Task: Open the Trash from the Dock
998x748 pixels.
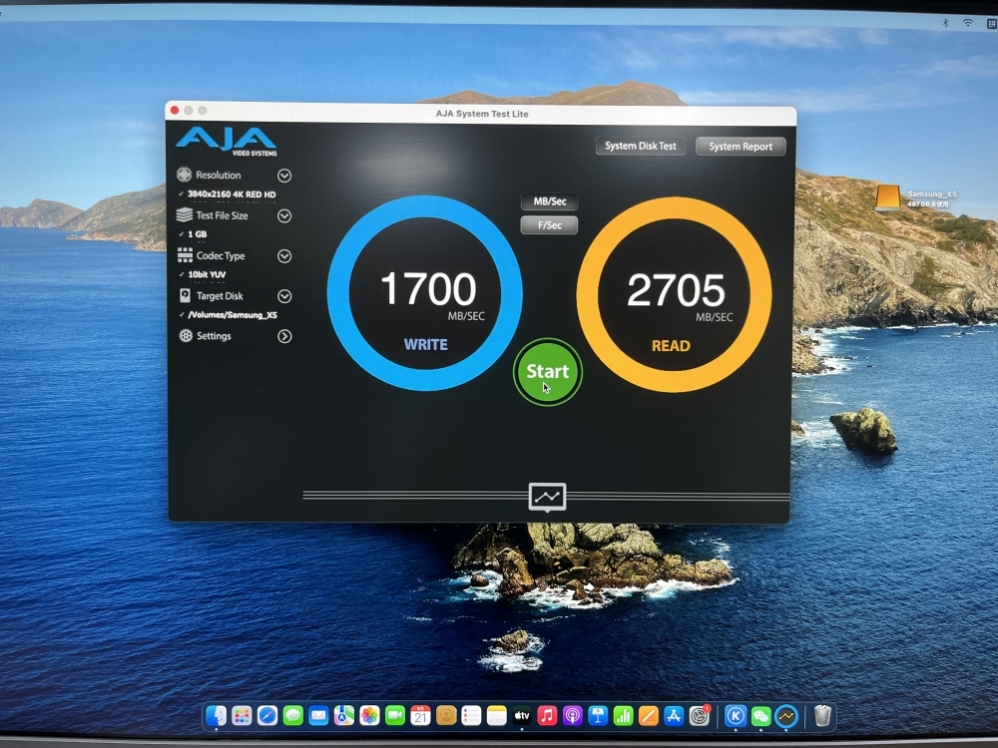Action: [x=822, y=716]
